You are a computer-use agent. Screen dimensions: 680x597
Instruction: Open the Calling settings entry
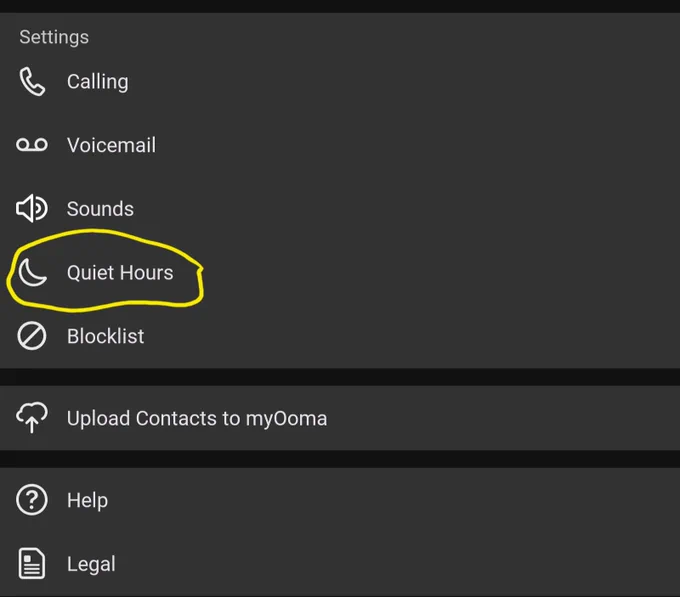98,82
